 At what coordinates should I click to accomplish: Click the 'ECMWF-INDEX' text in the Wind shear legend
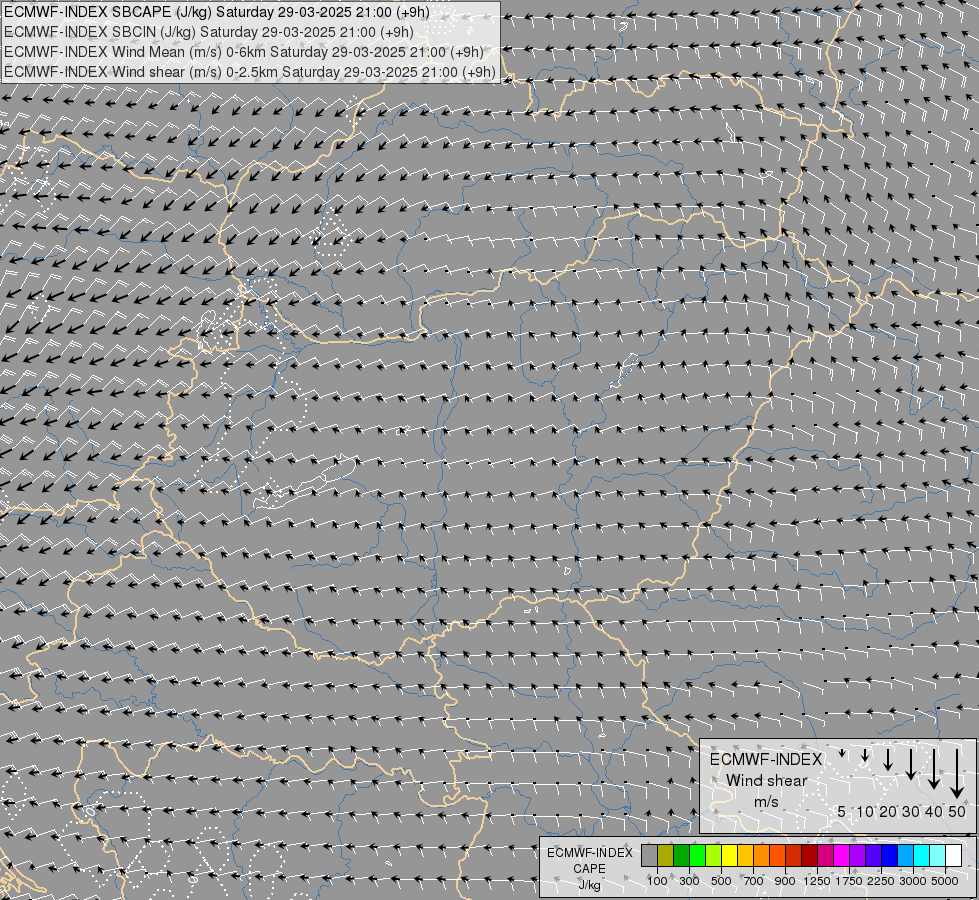pos(766,759)
